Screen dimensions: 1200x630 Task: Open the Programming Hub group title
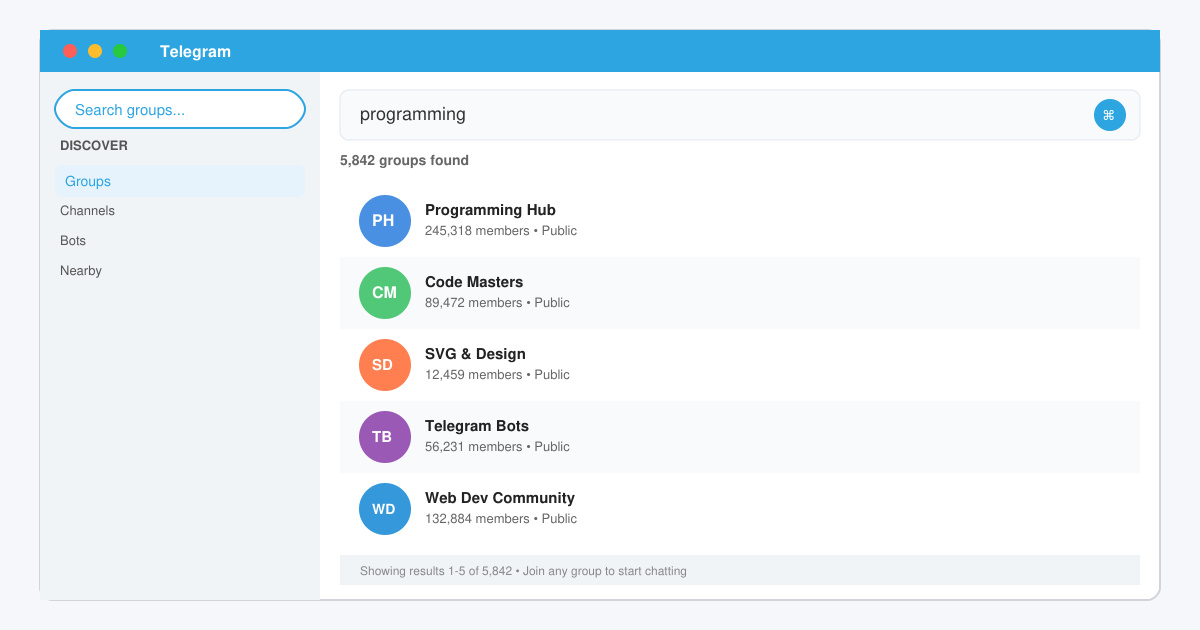pos(490,210)
